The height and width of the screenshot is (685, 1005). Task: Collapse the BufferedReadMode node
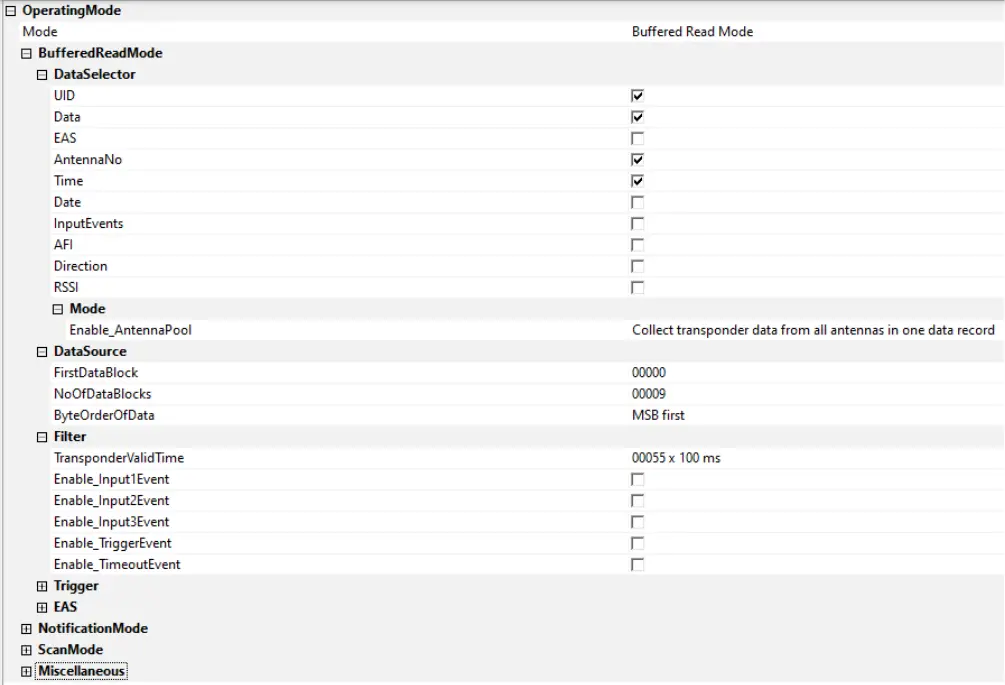pos(27,53)
